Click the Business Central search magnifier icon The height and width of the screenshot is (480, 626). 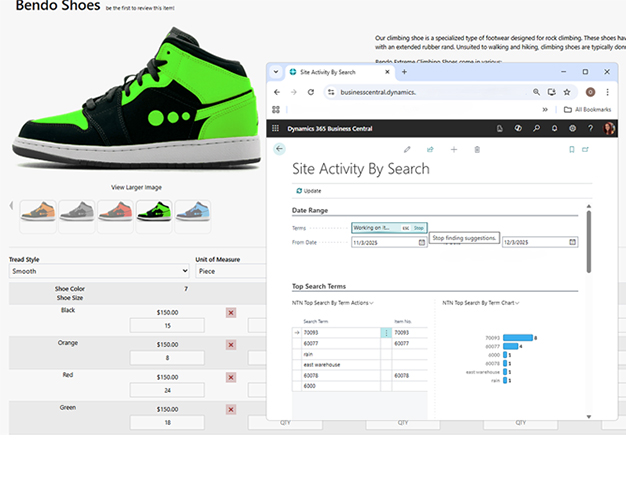[x=536, y=128]
